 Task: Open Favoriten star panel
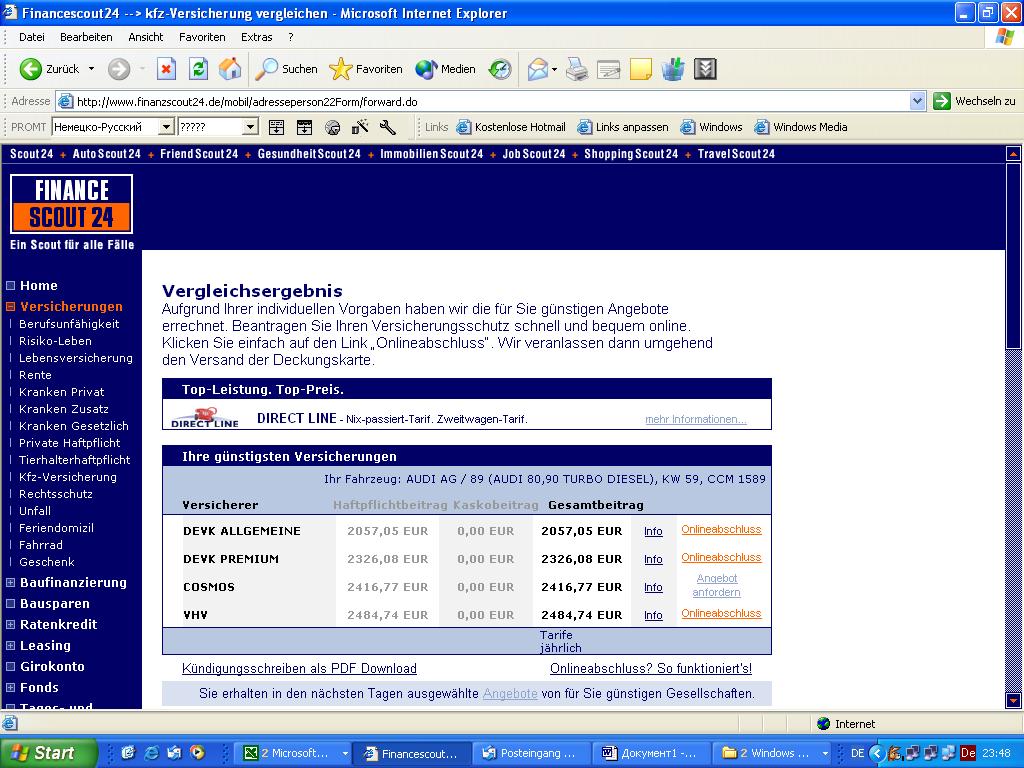[366, 69]
